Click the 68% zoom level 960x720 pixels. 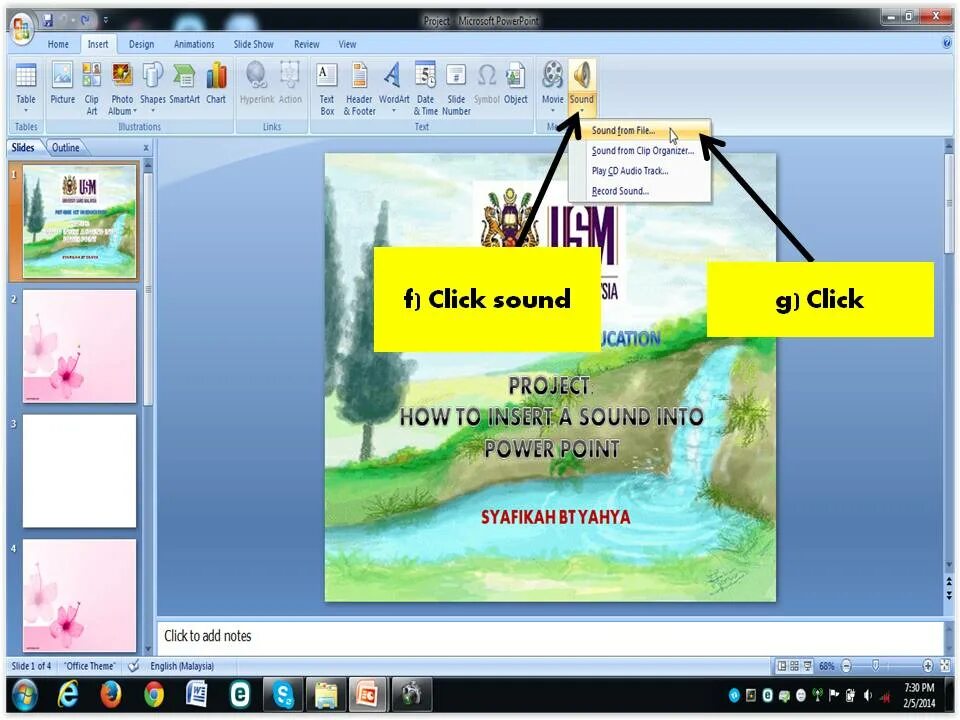(x=827, y=666)
